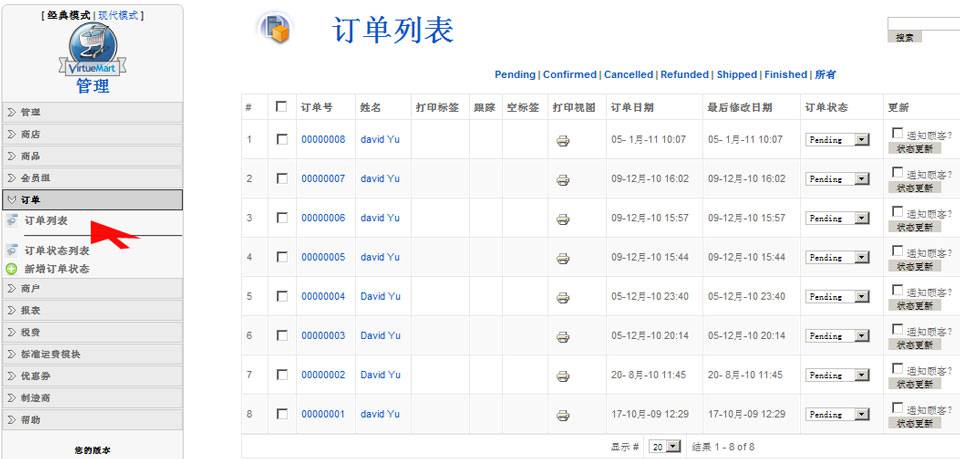Switch to 现代模式 layout mode
This screenshot has height=459, width=960.
pos(118,16)
